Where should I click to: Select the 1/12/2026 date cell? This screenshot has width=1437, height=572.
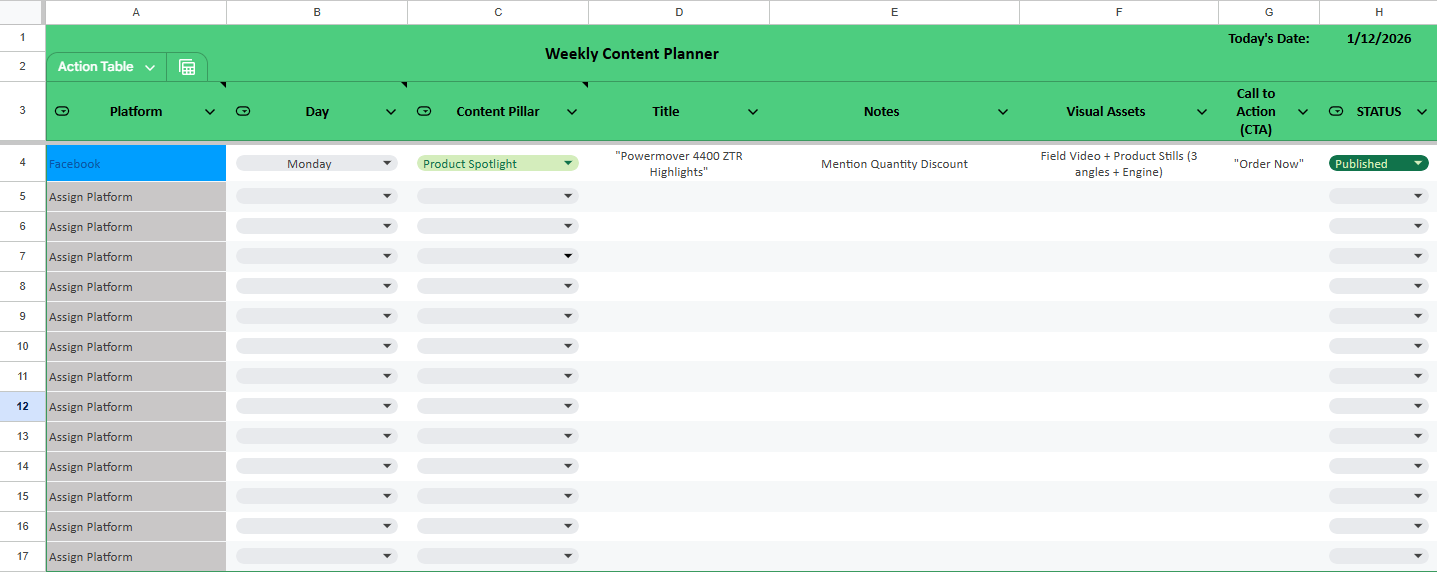[x=1379, y=38]
